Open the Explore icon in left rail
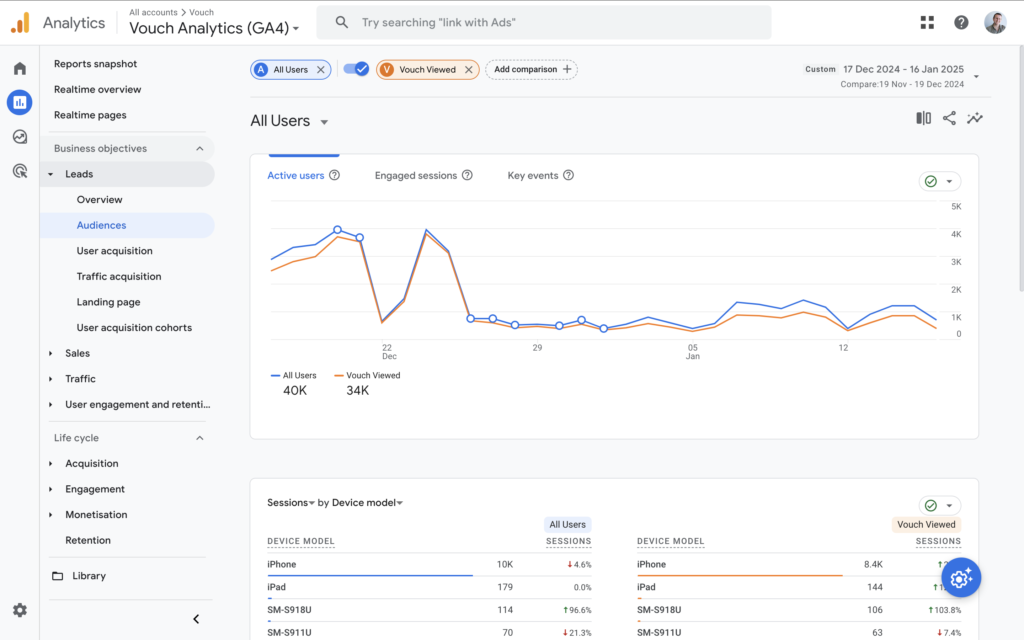Viewport: 1024px width, 640px height. coord(20,136)
